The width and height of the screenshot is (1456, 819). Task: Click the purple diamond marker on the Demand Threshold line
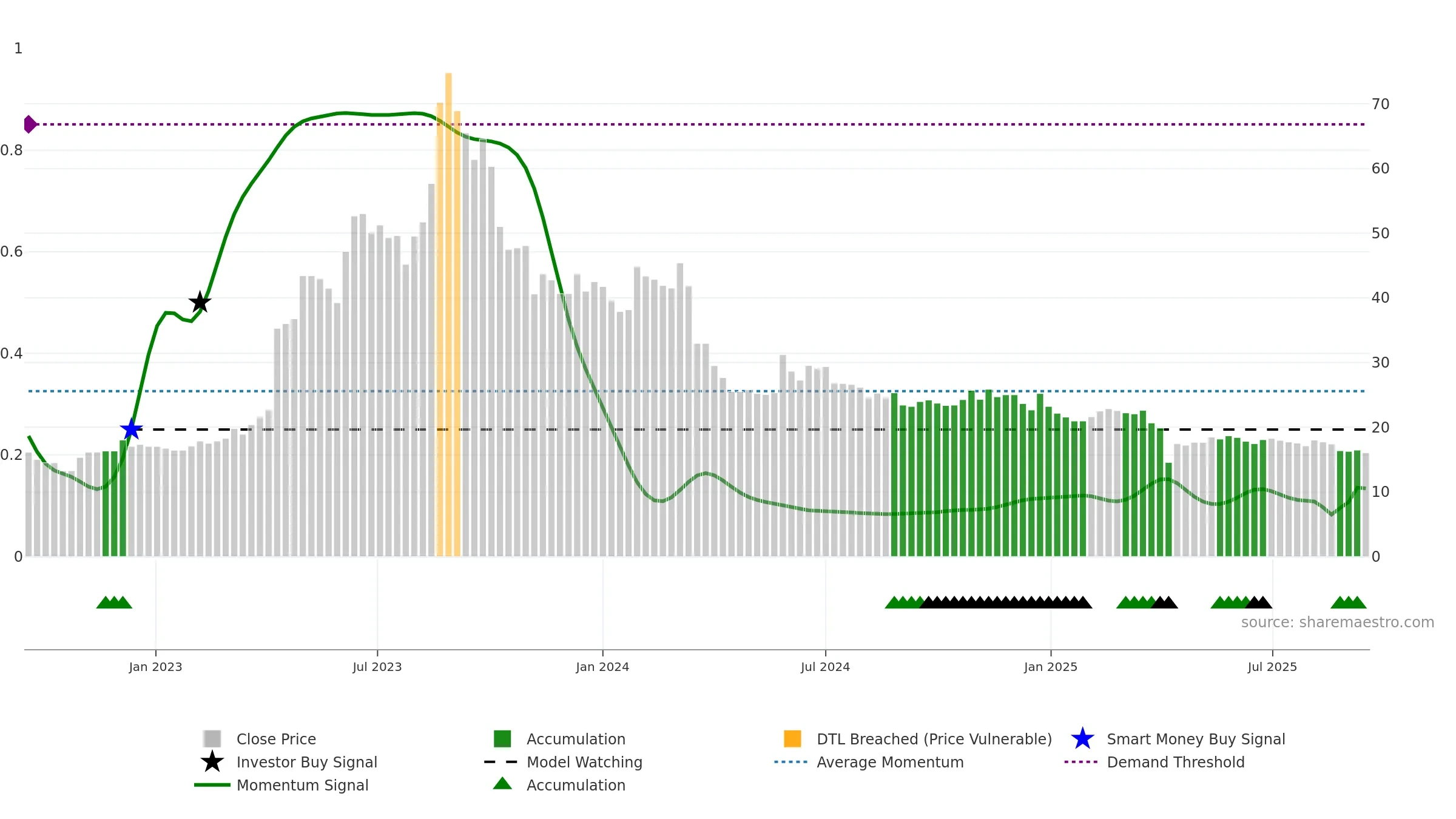tap(30, 124)
